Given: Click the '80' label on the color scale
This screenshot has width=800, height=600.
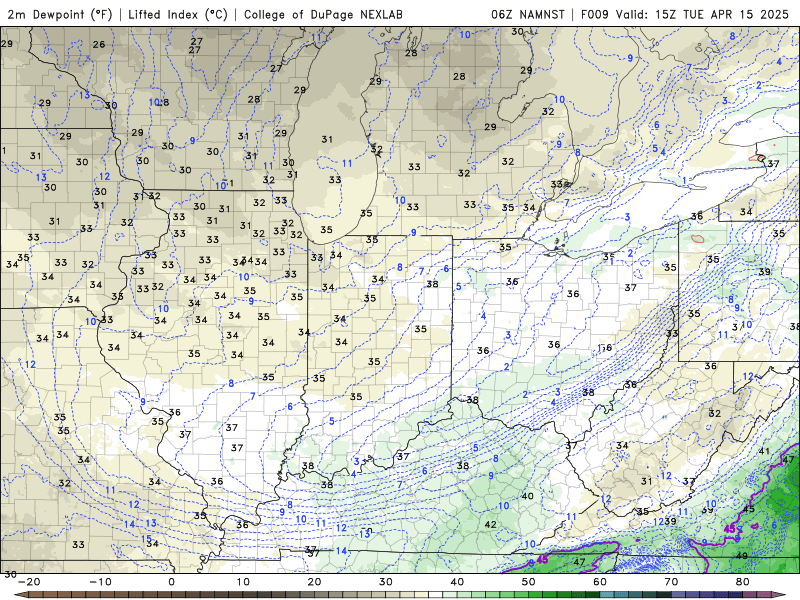Looking at the screenshot, I should [743, 582].
